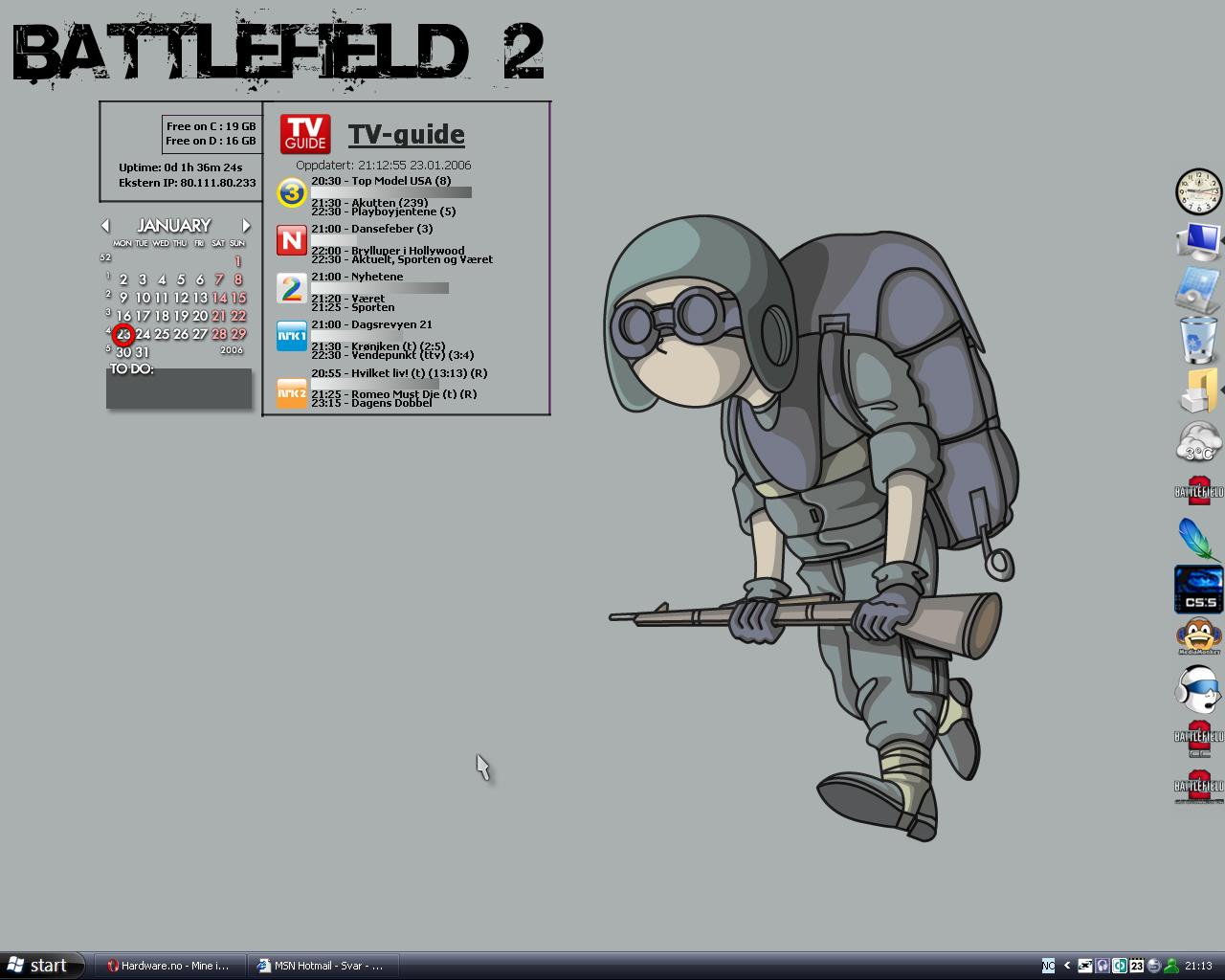Click the NRK1 channel logo
The width and height of the screenshot is (1225, 980).
click(x=292, y=336)
